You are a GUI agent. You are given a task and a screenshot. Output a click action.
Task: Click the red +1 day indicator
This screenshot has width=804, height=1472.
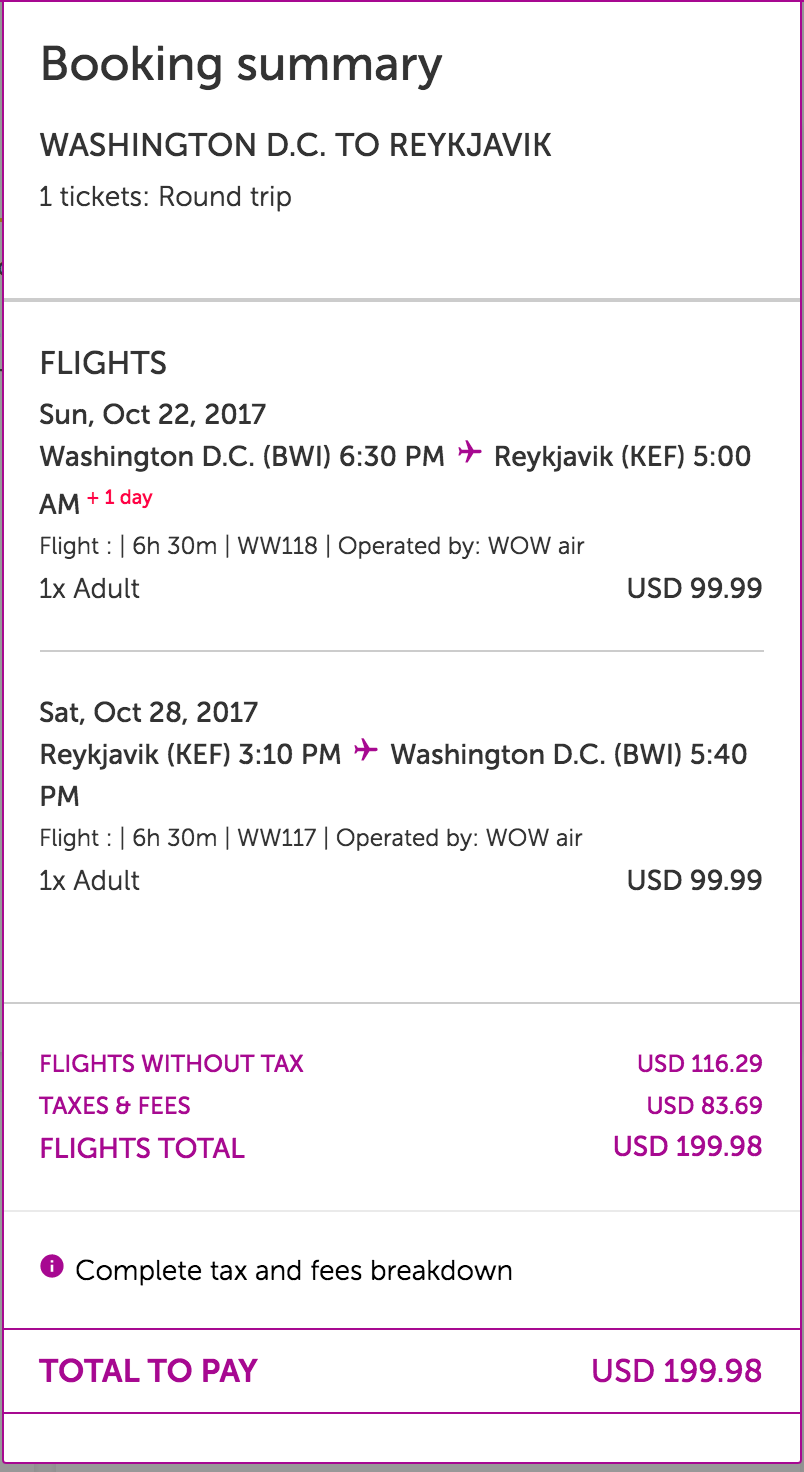pos(120,498)
